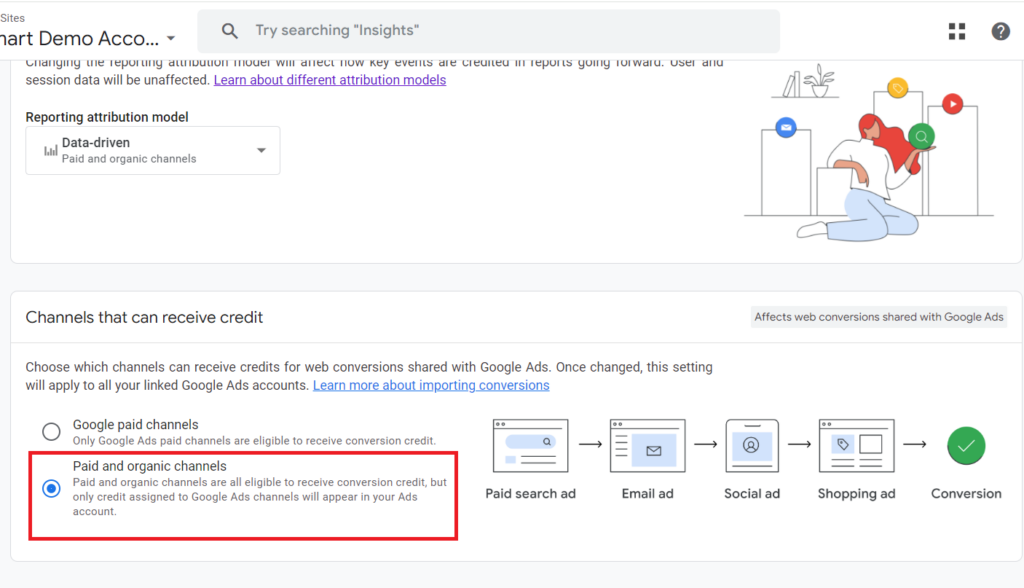Open Learn about different attribution models link

[x=330, y=80]
